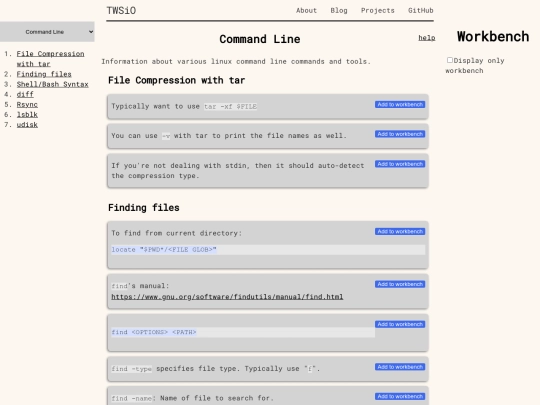Jump to Finding files in contents
Viewport: 540px width, 405px height.
click(44, 74)
